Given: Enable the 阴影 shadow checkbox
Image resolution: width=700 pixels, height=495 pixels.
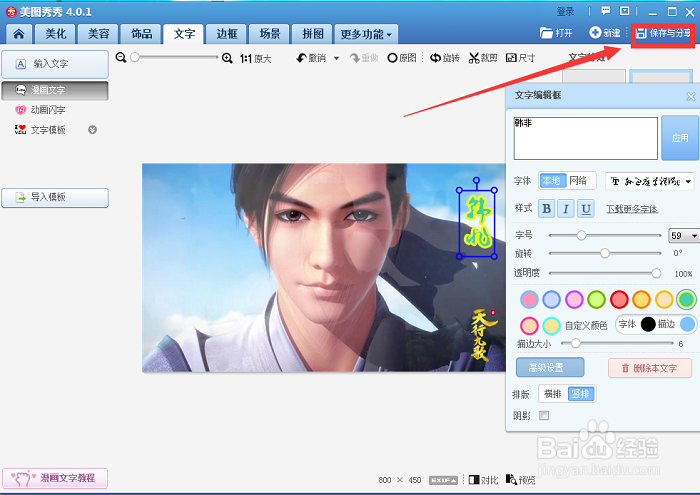Looking at the screenshot, I should 544,416.
